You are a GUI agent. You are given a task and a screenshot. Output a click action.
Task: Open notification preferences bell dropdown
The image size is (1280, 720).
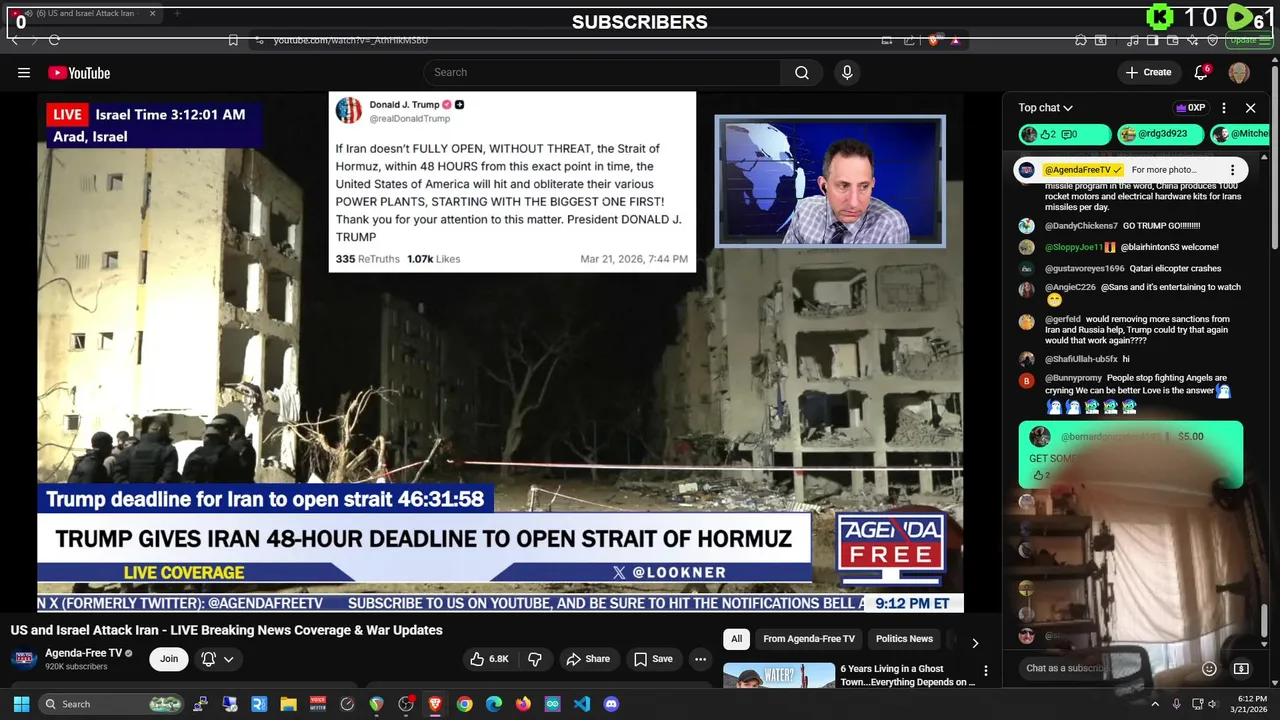tap(217, 659)
